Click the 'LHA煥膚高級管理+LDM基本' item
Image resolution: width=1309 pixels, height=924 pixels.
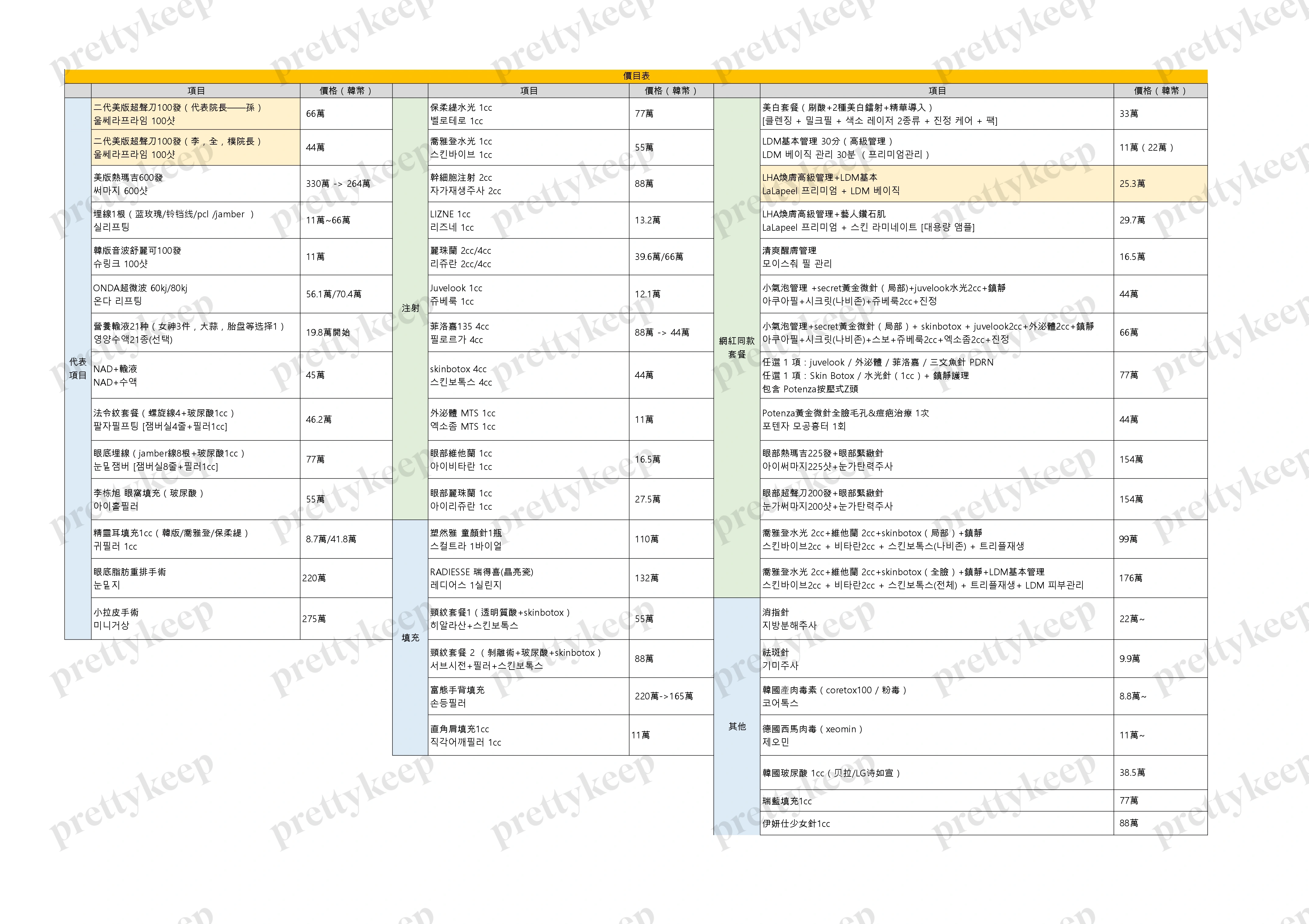(937, 184)
